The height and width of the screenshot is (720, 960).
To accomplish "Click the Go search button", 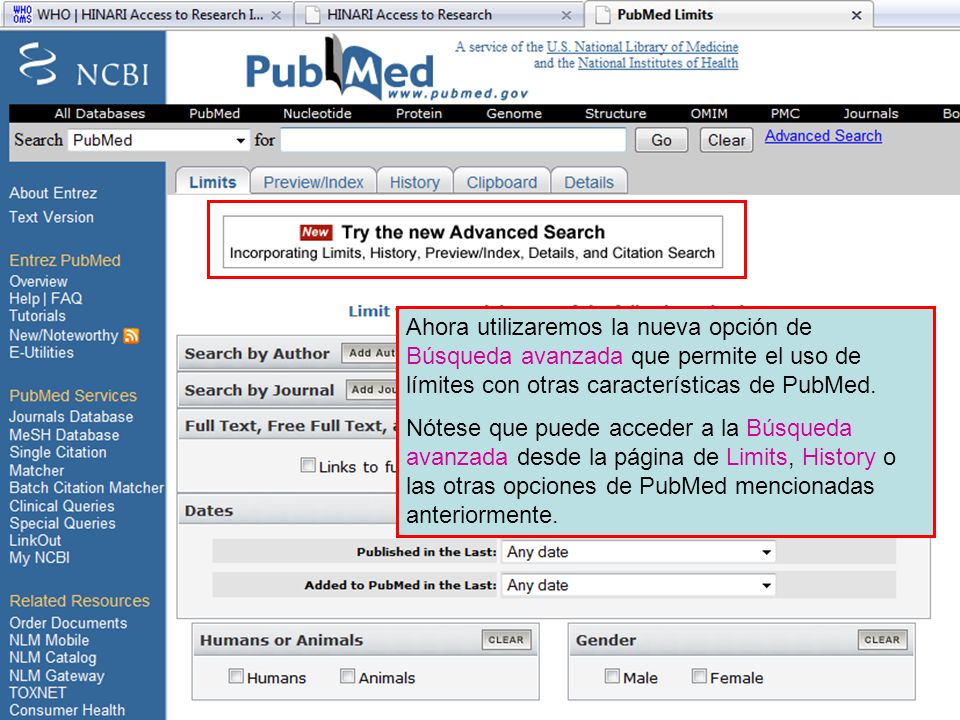I will click(x=661, y=140).
